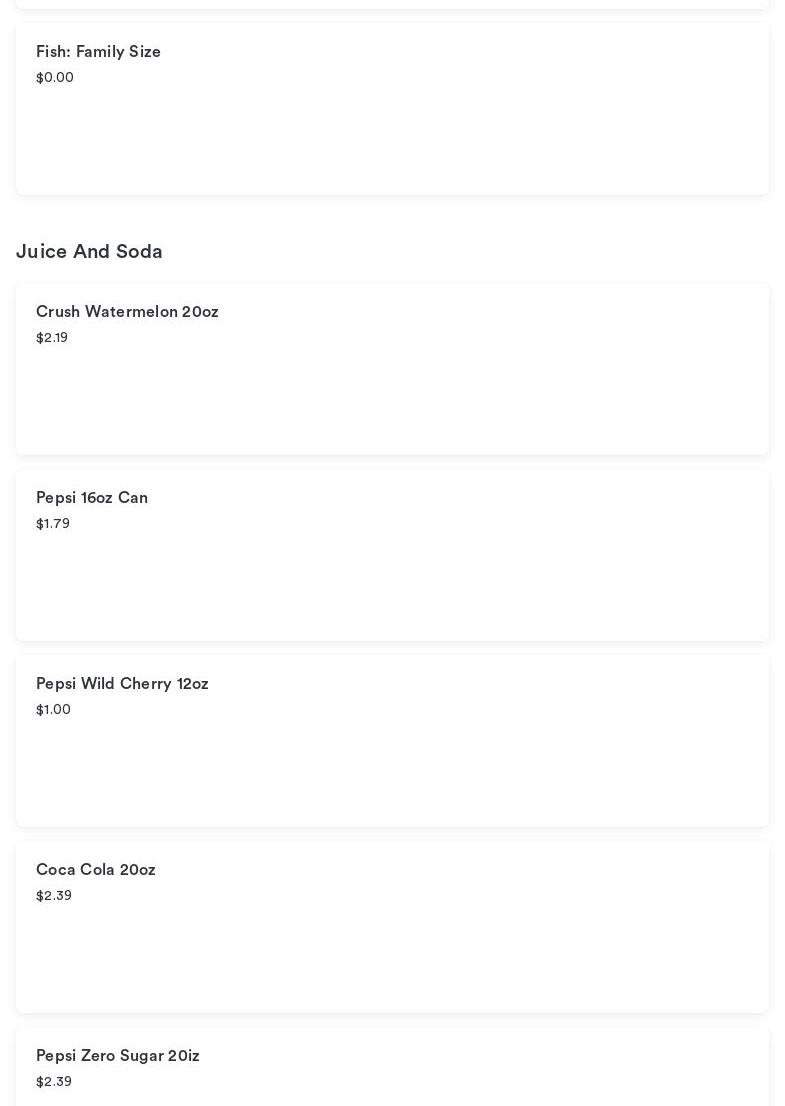Image resolution: width=785 pixels, height=1106 pixels.
Task: Open the Pepsi 16oz Can item card
Action: pos(392,580)
